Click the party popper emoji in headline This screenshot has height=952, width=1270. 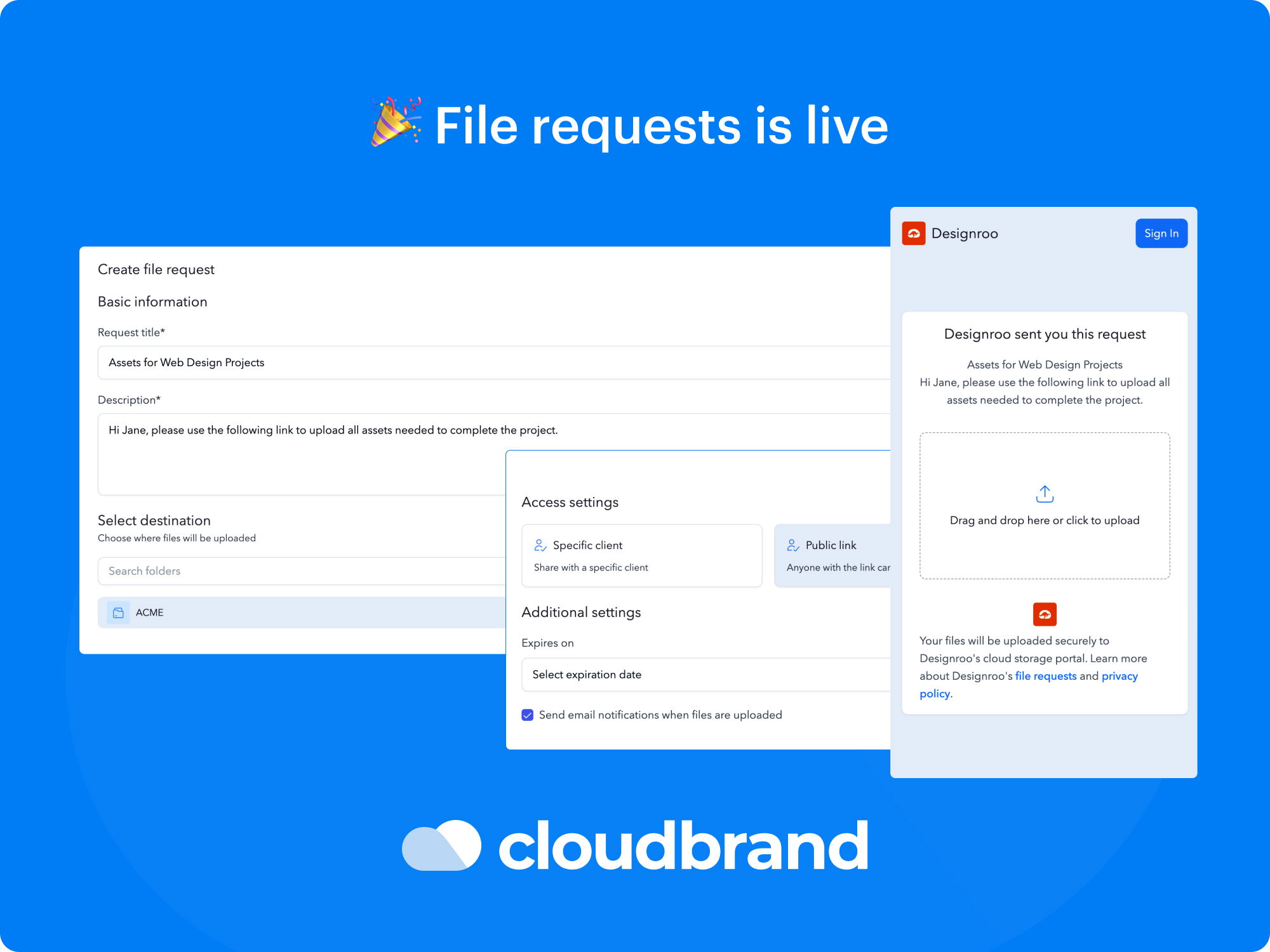click(396, 122)
